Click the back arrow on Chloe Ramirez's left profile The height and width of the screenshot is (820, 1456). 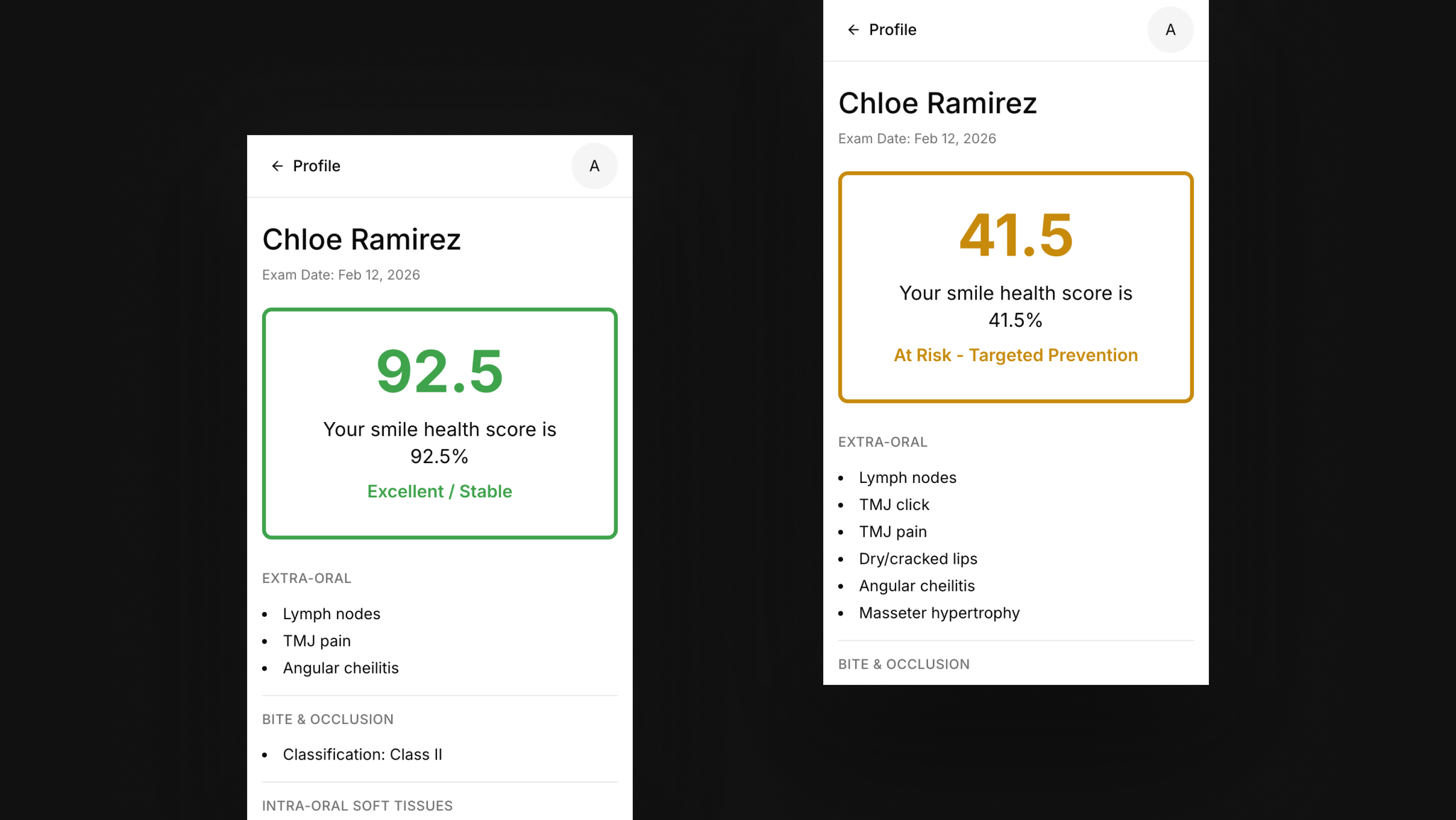(x=277, y=166)
